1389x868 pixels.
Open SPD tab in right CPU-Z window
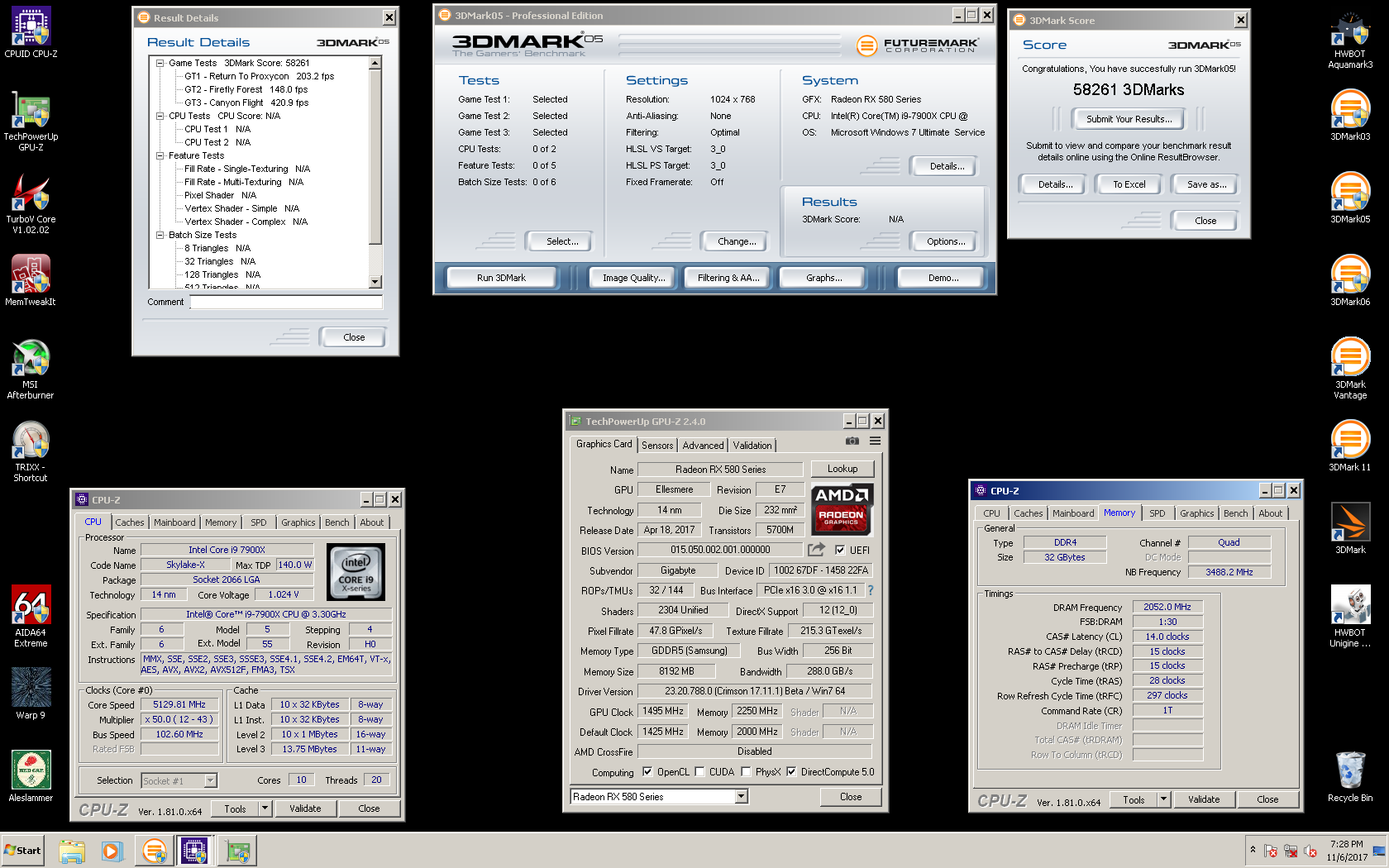coord(1157,513)
